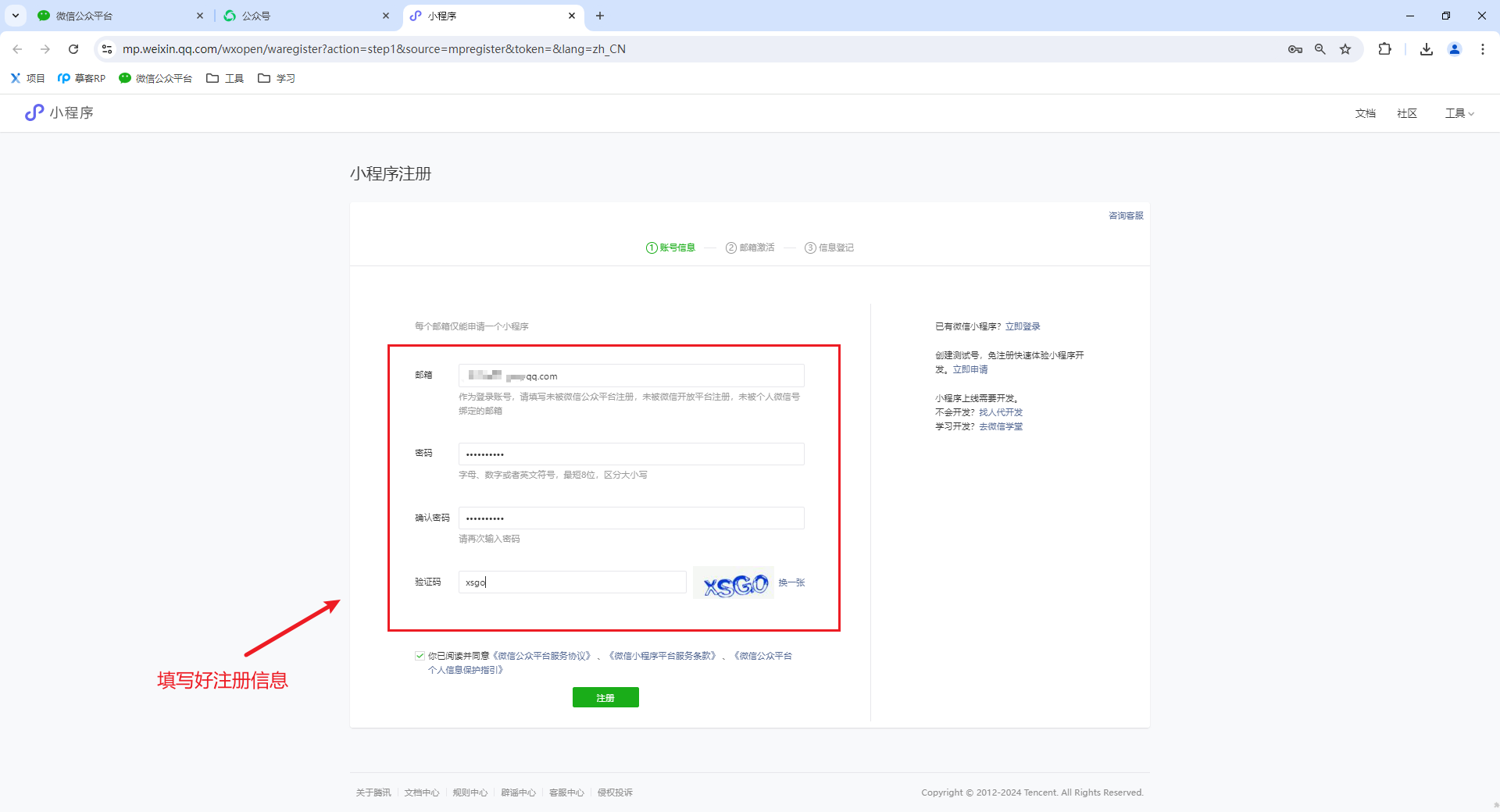Click the XSGO captcha image

click(x=734, y=582)
